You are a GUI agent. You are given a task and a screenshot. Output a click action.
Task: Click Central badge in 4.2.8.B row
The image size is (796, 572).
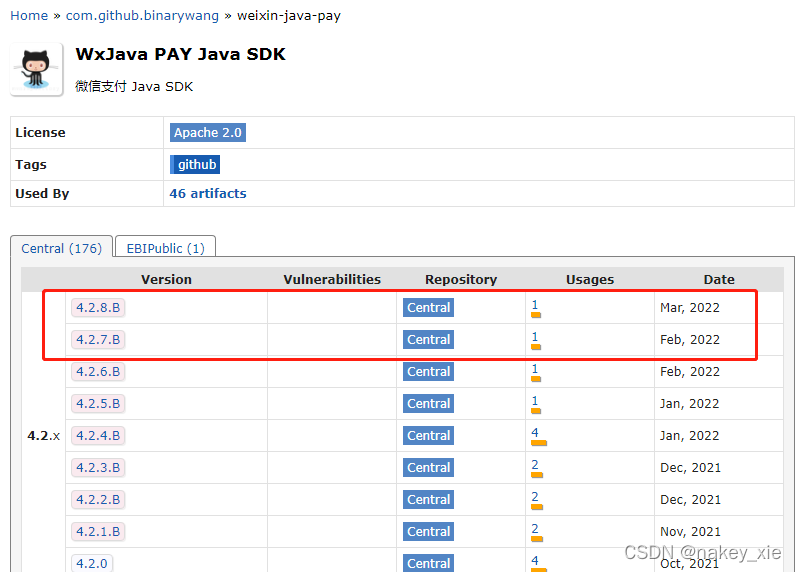(428, 308)
